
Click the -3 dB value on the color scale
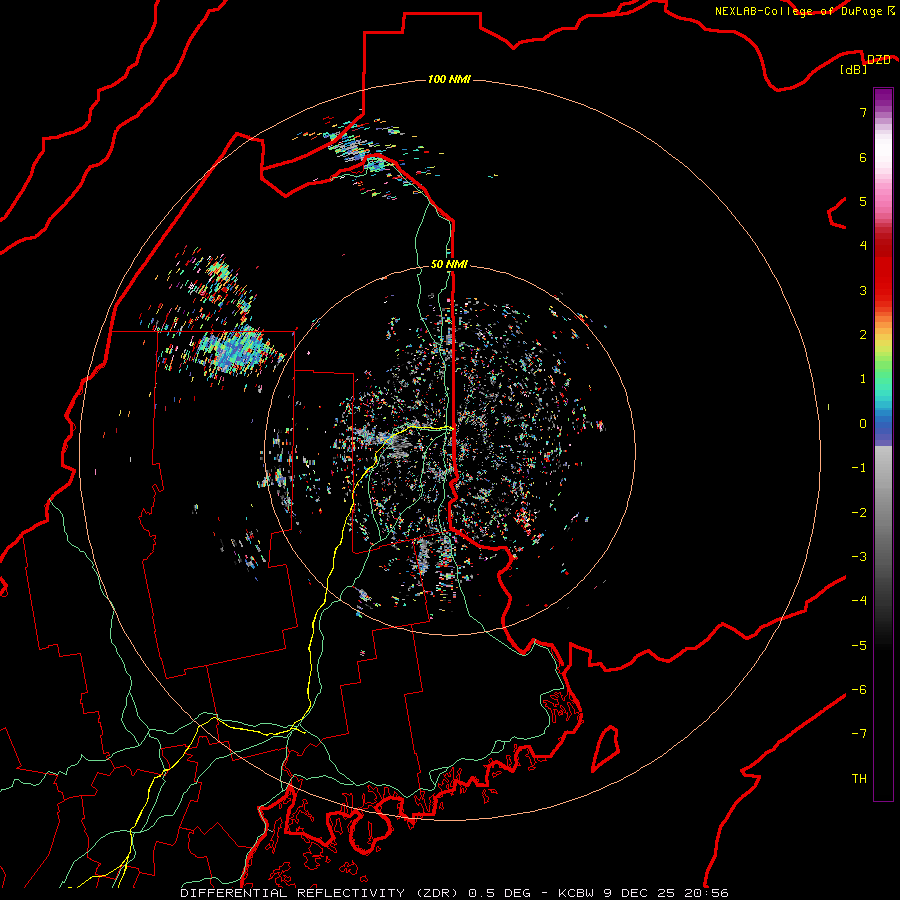click(x=859, y=557)
